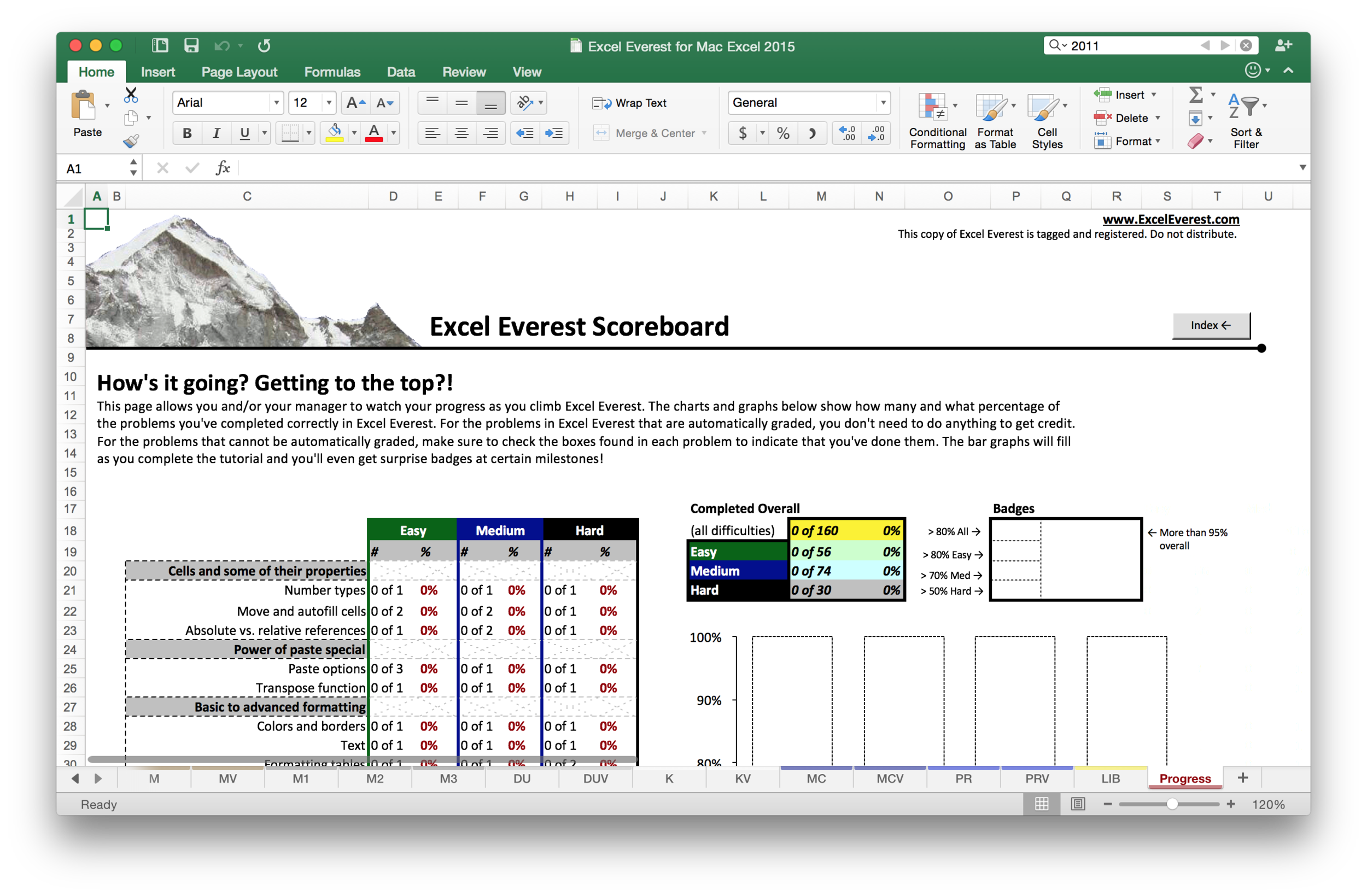Viewport: 1367px width, 896px height.
Task: Open the currency format dropdown arrow
Action: pos(762,133)
